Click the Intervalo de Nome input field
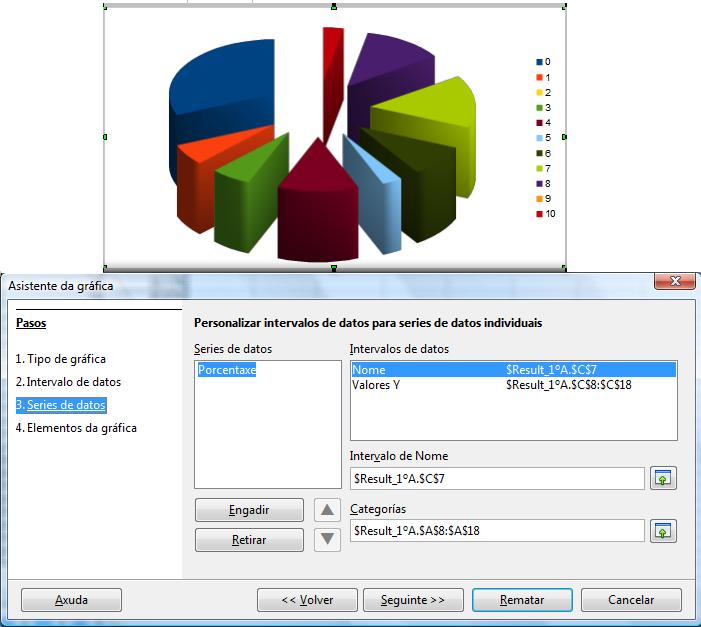This screenshot has height=627, width=701. [497, 479]
